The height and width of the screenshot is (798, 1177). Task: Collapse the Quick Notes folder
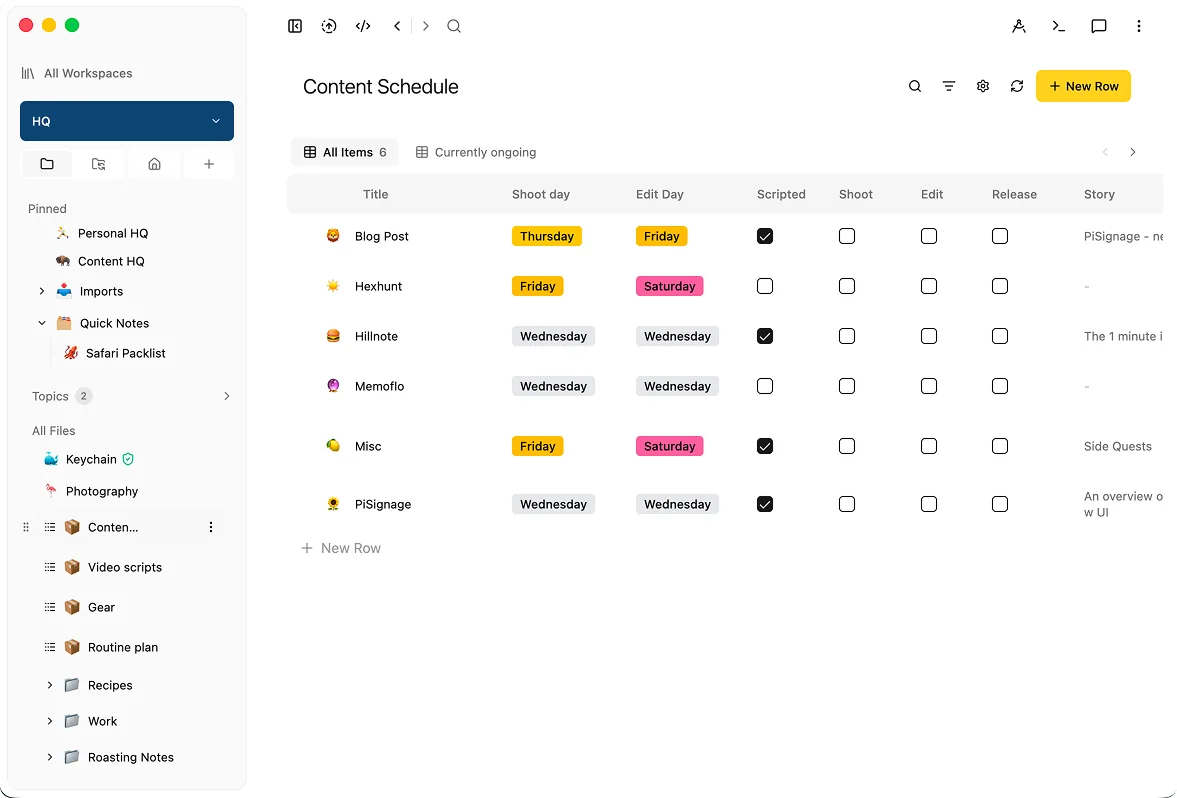coord(42,323)
